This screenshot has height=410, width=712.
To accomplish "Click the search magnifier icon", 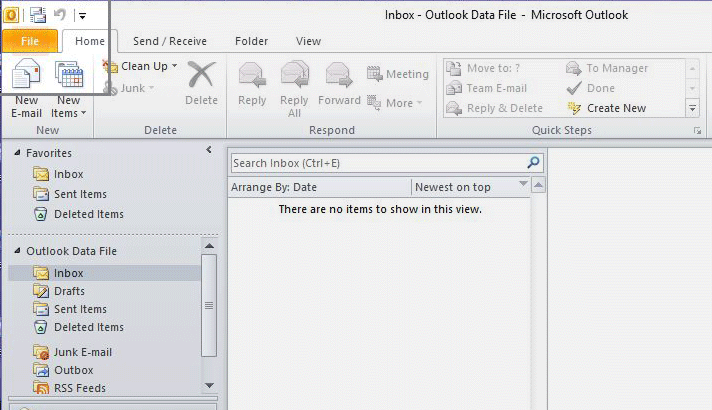I will pos(534,162).
